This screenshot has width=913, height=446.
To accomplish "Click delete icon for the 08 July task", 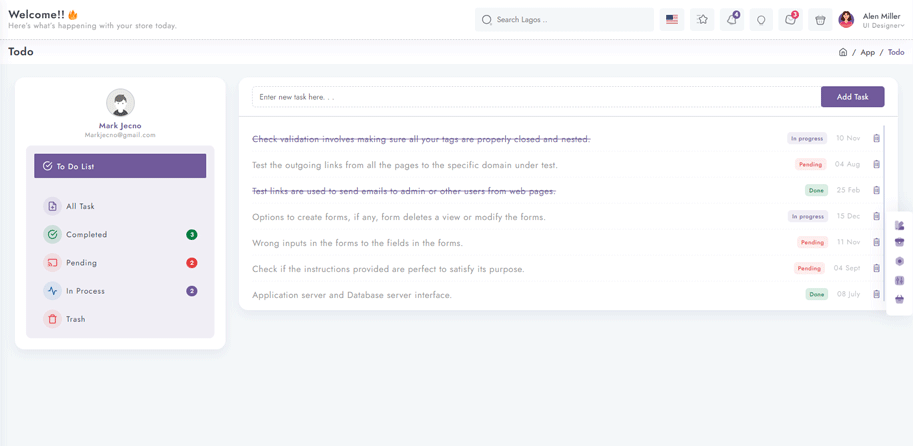I will point(876,294).
